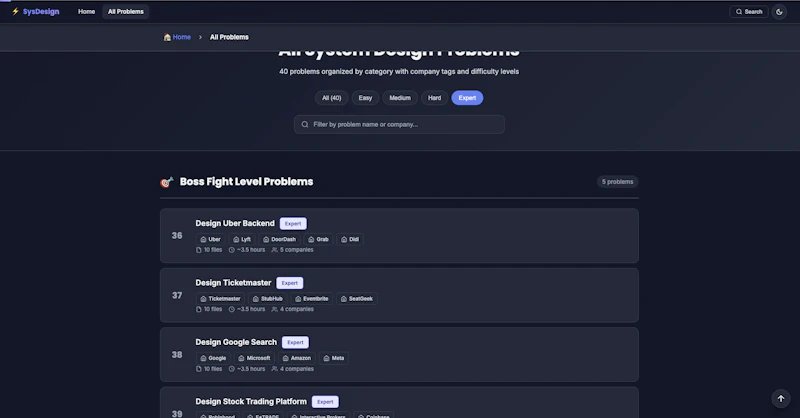The image size is (800, 418).
Task: Click the Ticketmaster company tag
Action: pos(220,299)
